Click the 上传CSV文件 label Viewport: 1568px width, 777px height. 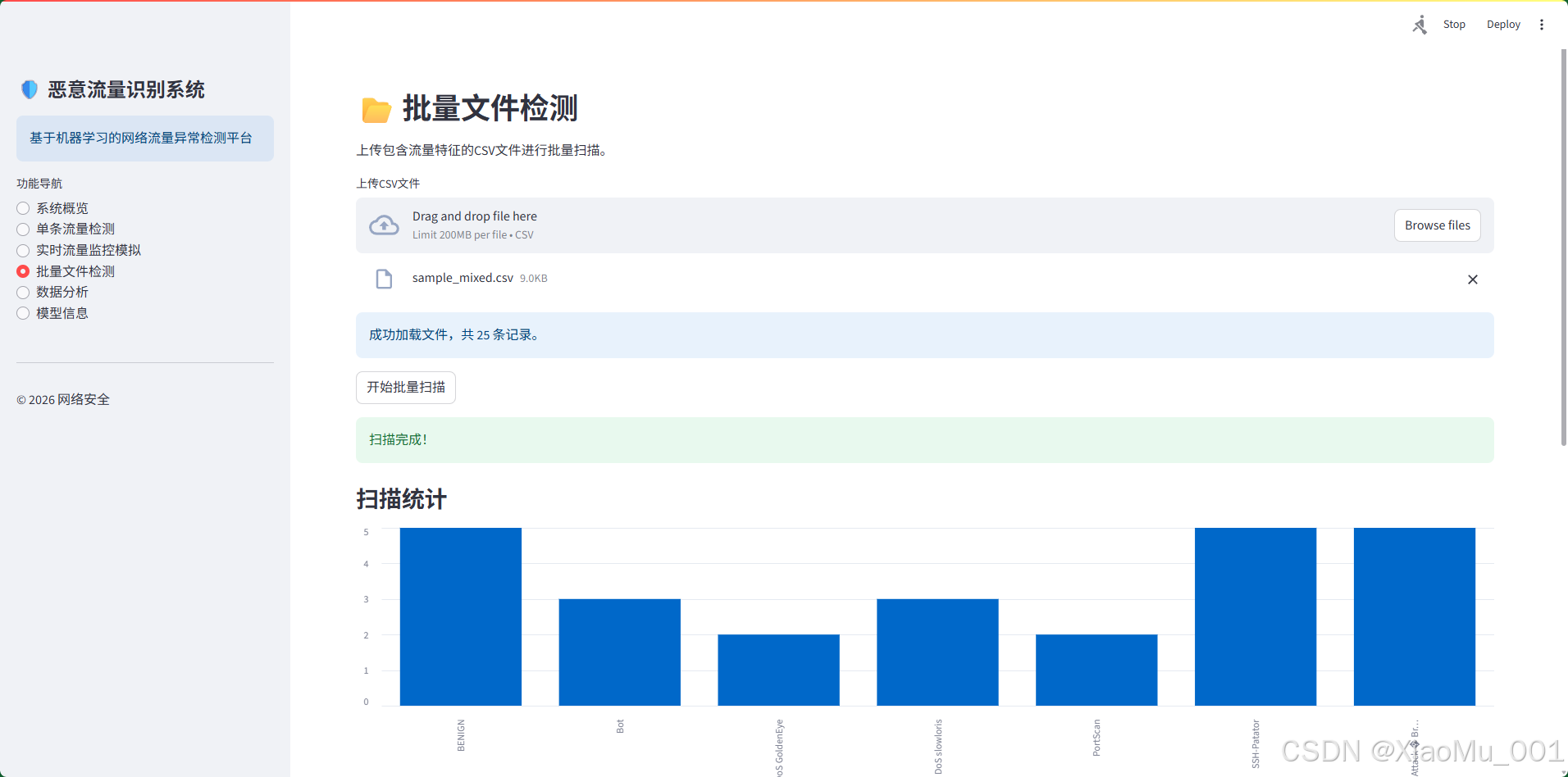[x=388, y=184]
